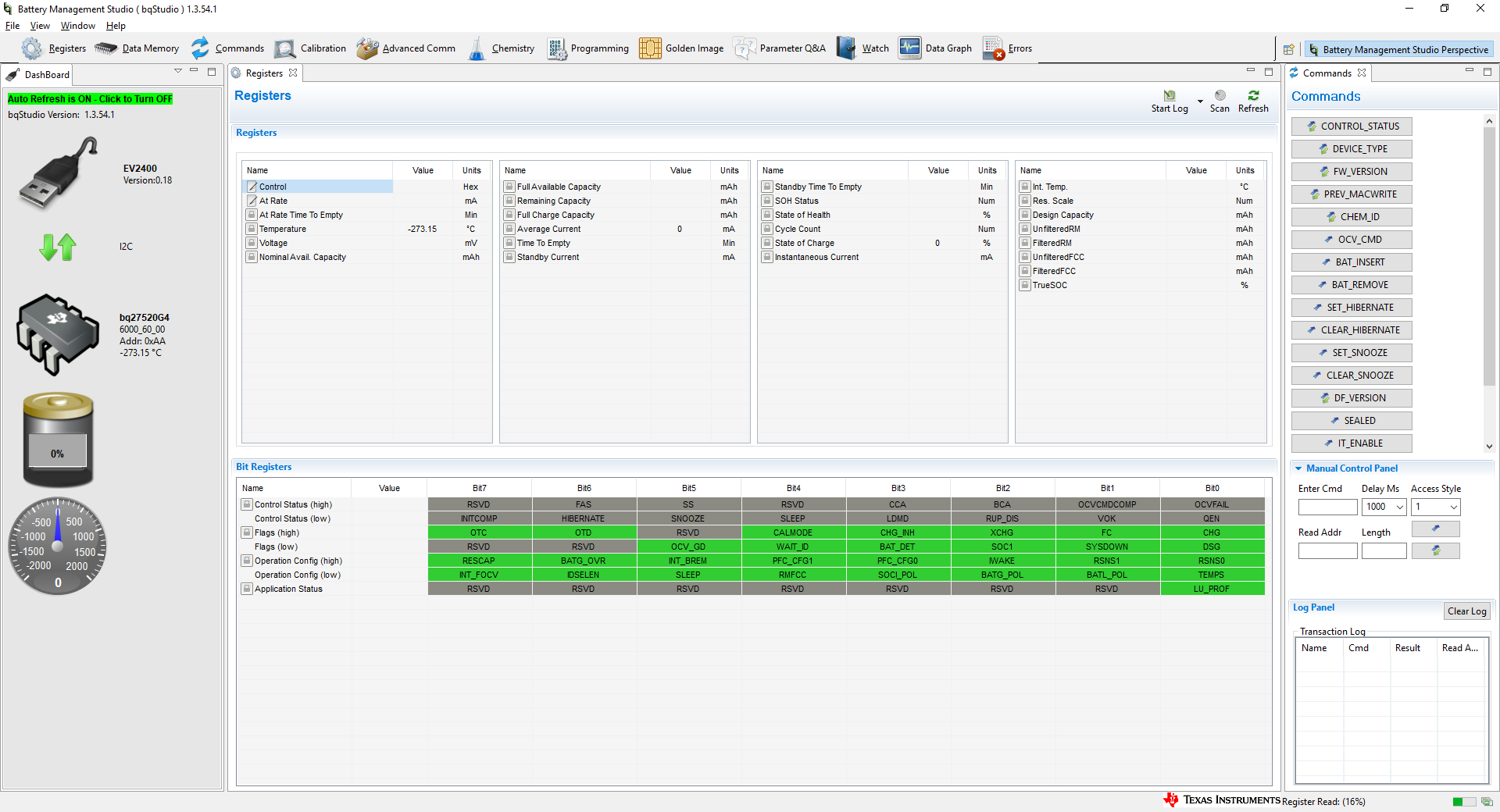Toggle the Average Current checkbox

(x=509, y=229)
